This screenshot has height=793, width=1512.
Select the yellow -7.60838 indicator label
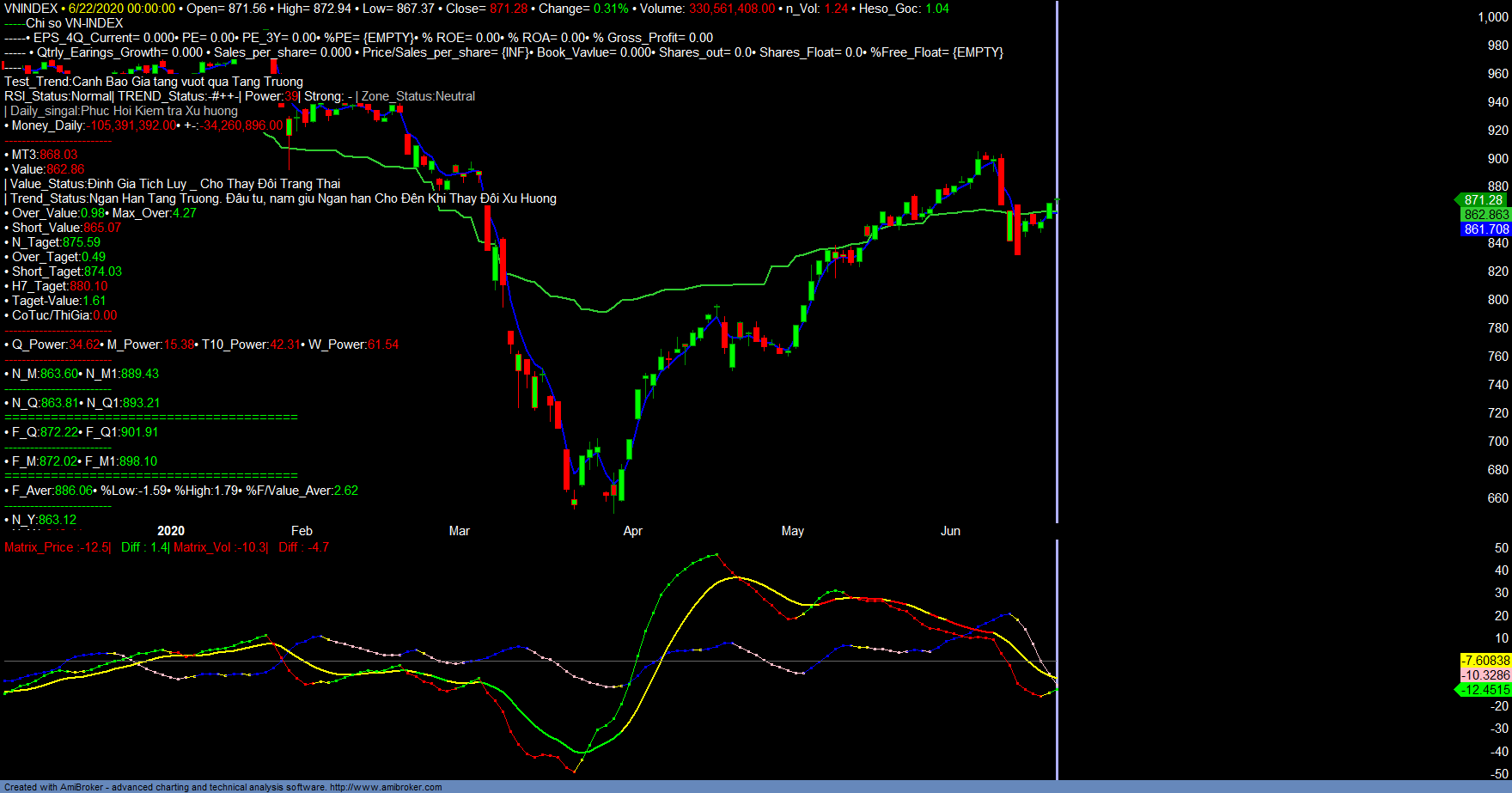point(1485,661)
